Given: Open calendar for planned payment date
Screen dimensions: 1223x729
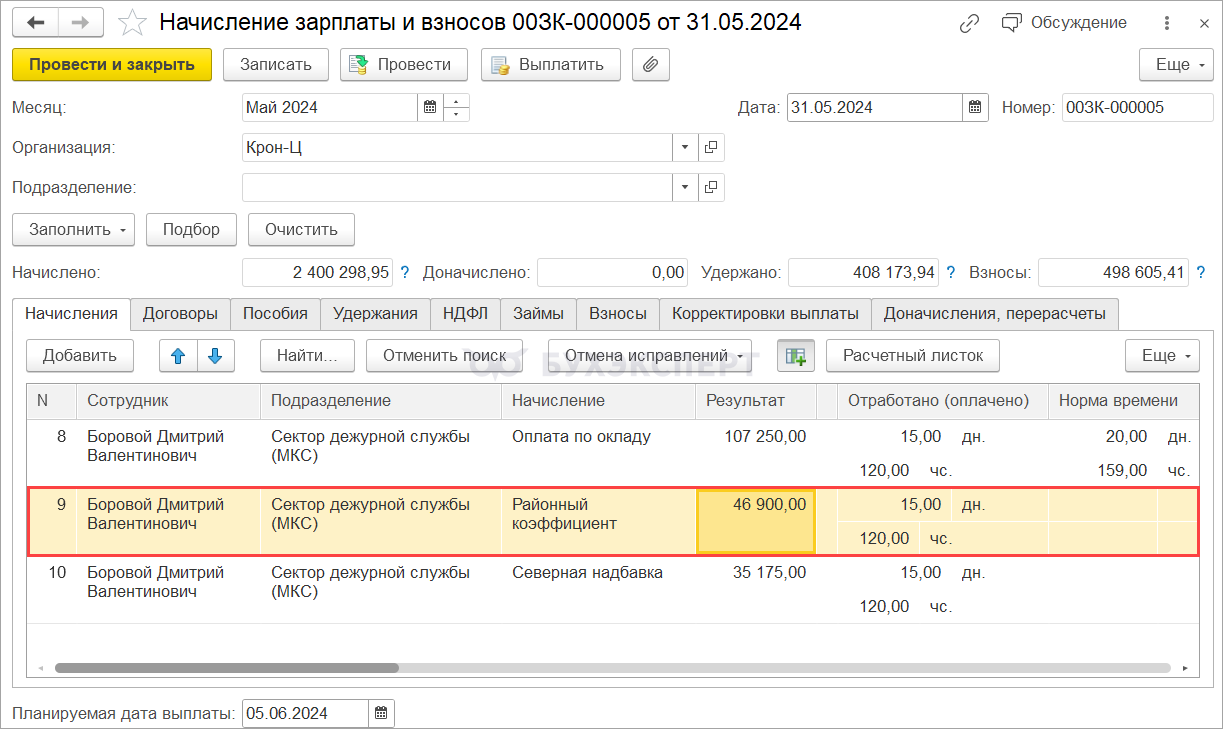Looking at the screenshot, I should pos(381,713).
